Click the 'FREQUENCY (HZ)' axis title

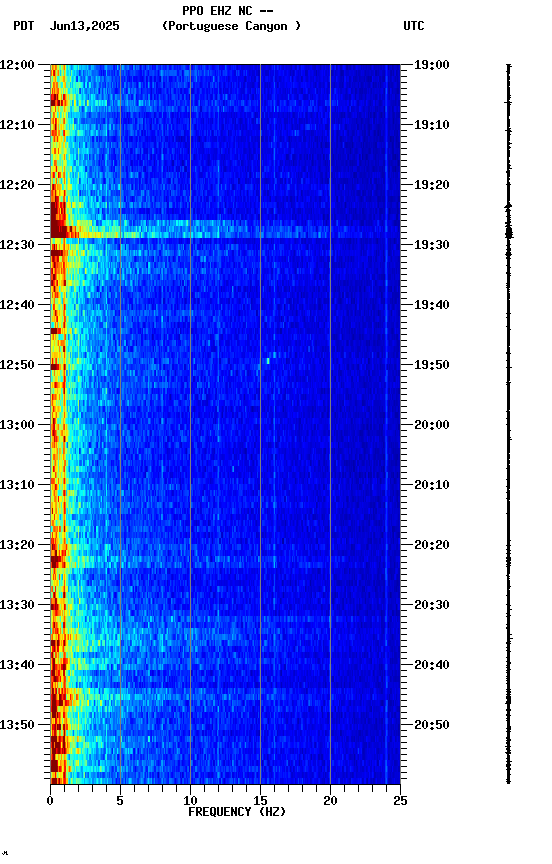click(237, 812)
